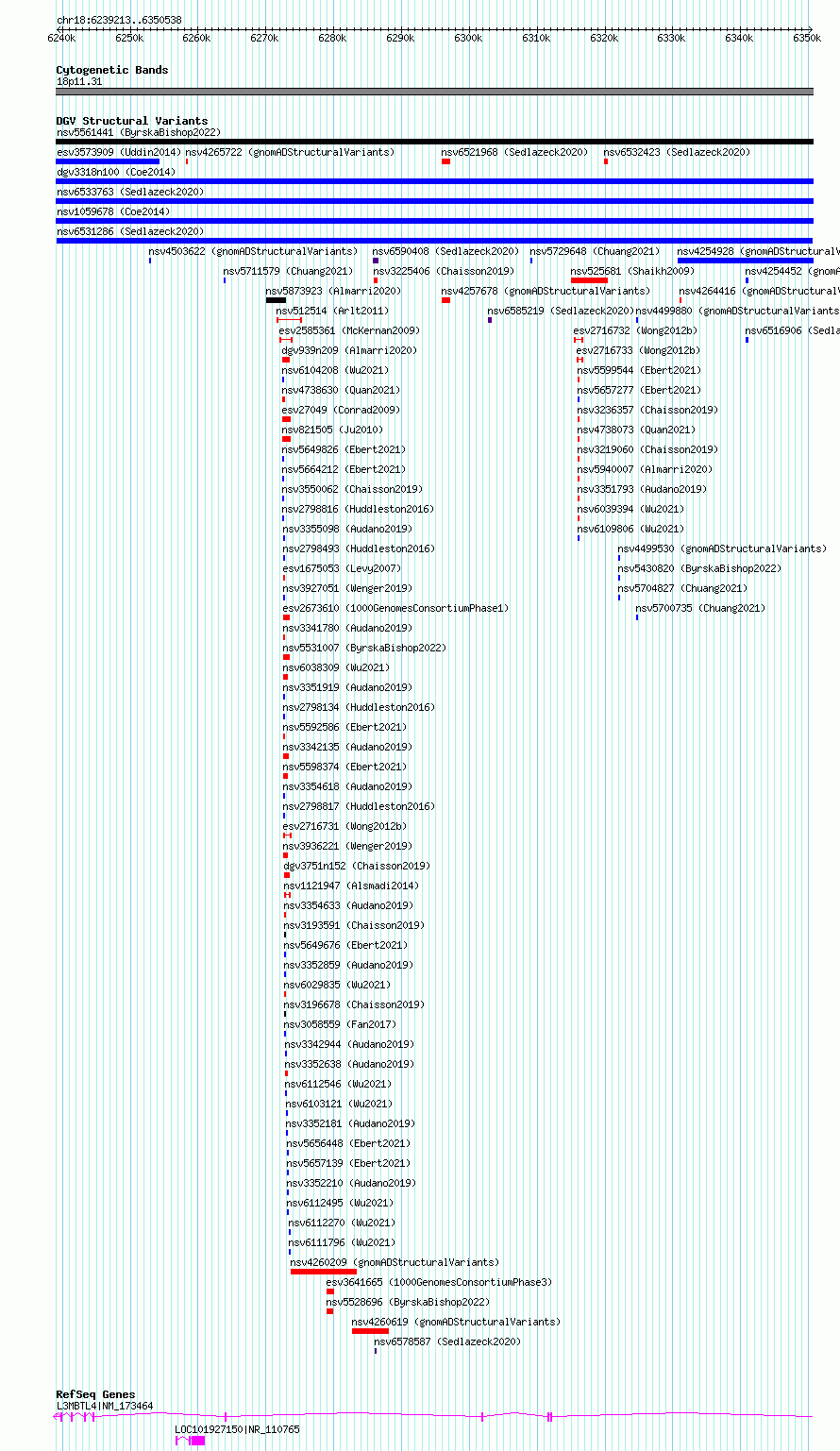
Task: Click the red bar of nsv525681
Action: [x=589, y=280]
